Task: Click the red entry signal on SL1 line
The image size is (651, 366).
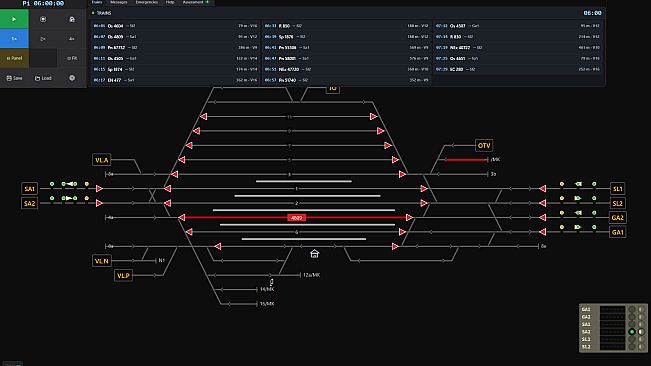Action: click(x=543, y=189)
